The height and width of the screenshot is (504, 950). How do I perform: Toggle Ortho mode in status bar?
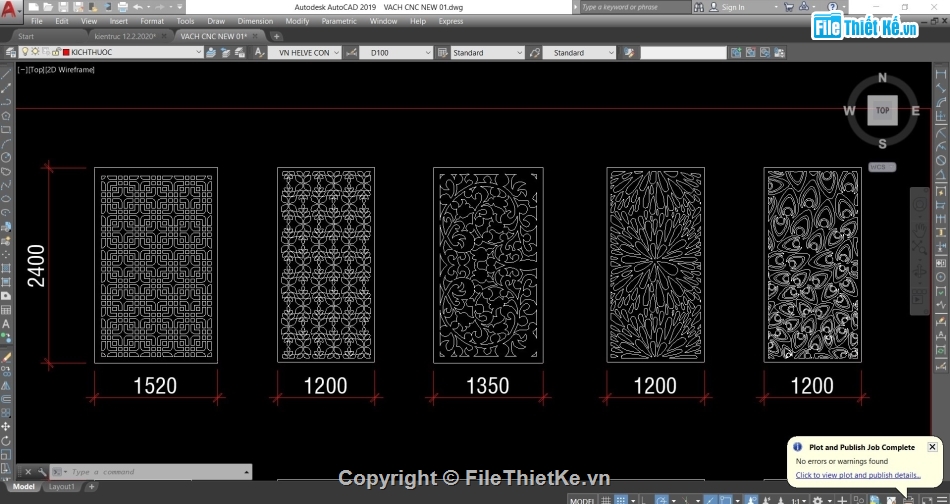click(x=643, y=500)
